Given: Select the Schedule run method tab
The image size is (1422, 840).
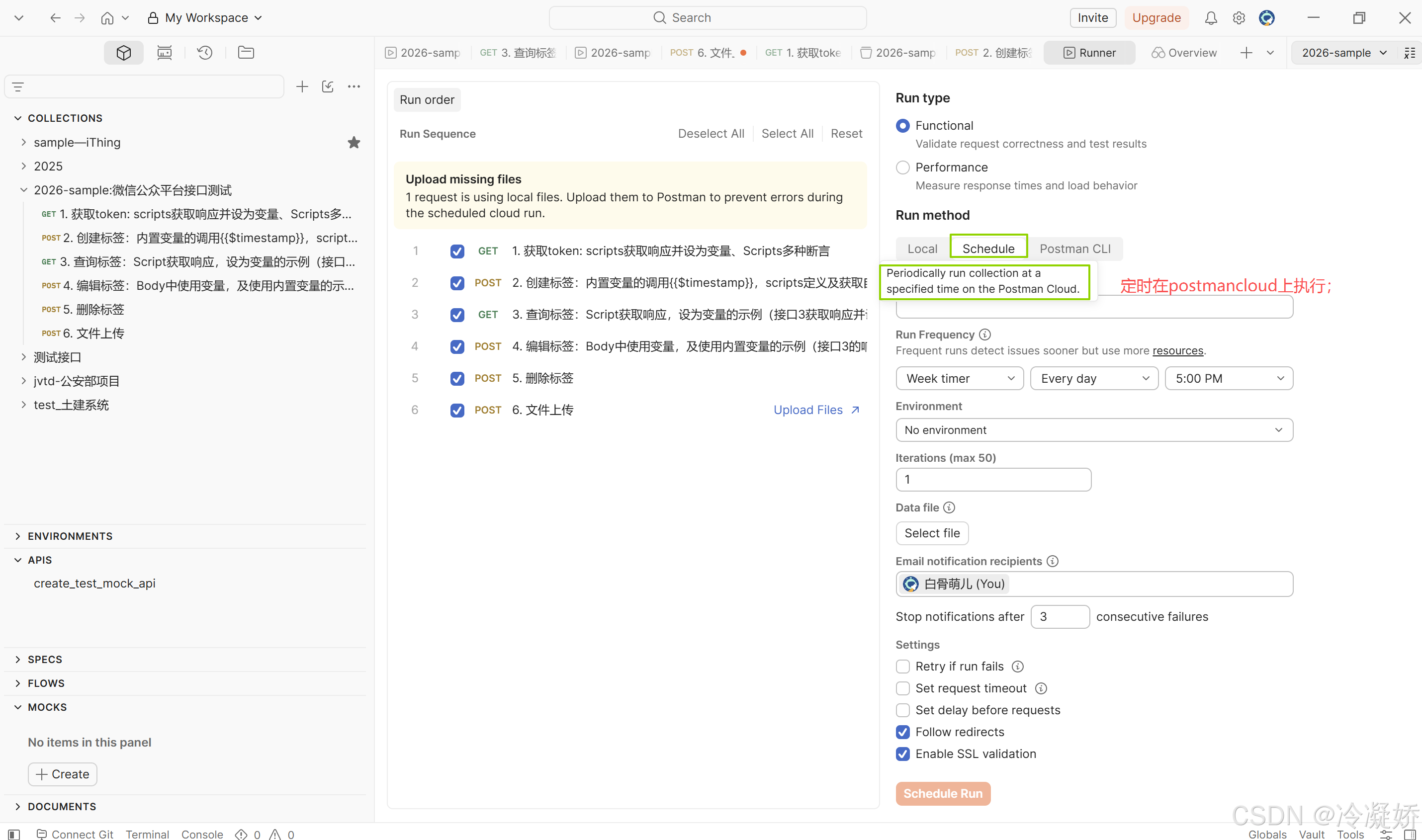Looking at the screenshot, I should [988, 249].
